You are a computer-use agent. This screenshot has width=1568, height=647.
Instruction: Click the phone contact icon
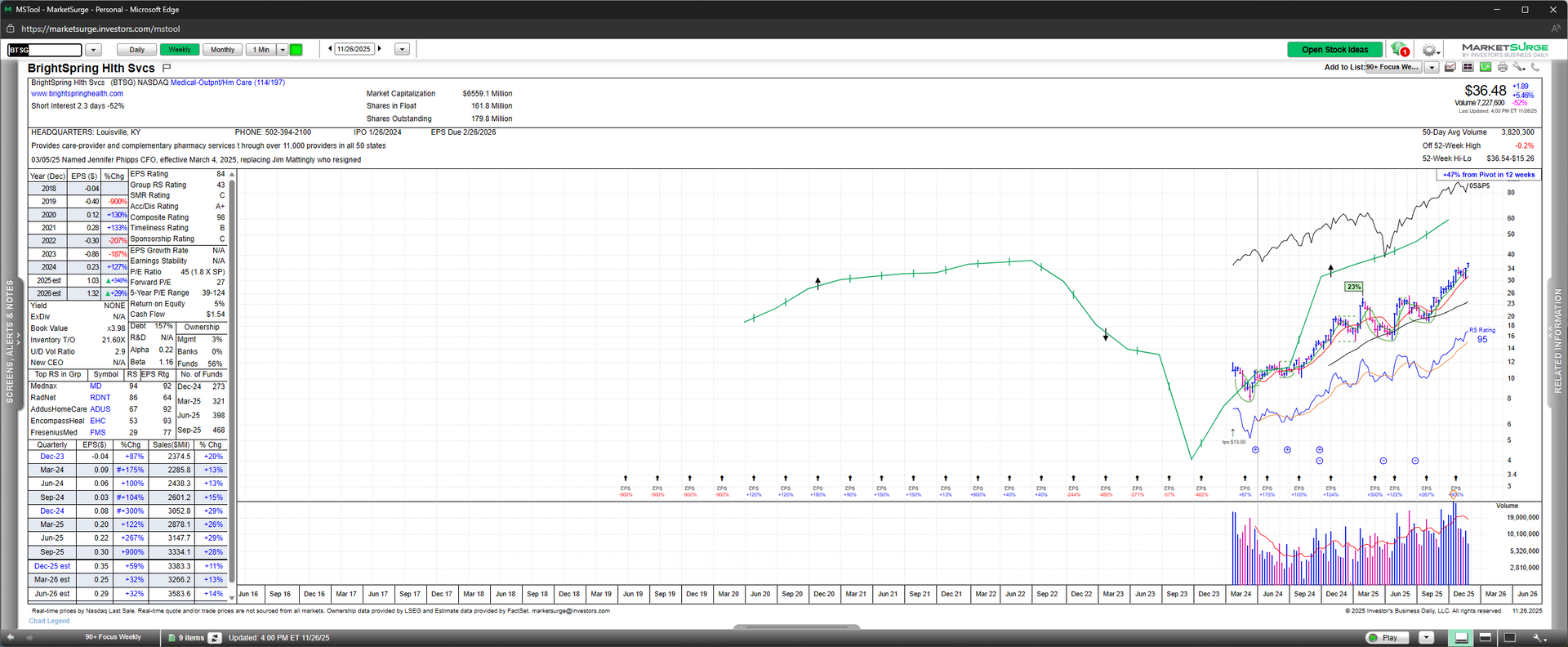(x=1535, y=67)
